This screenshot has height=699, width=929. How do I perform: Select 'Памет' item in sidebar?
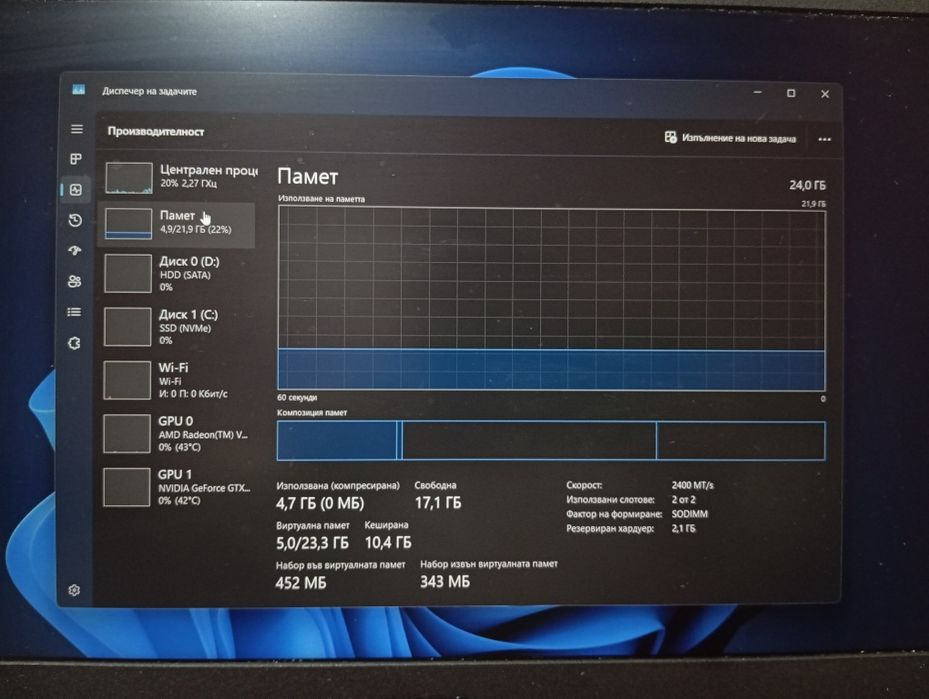point(177,224)
